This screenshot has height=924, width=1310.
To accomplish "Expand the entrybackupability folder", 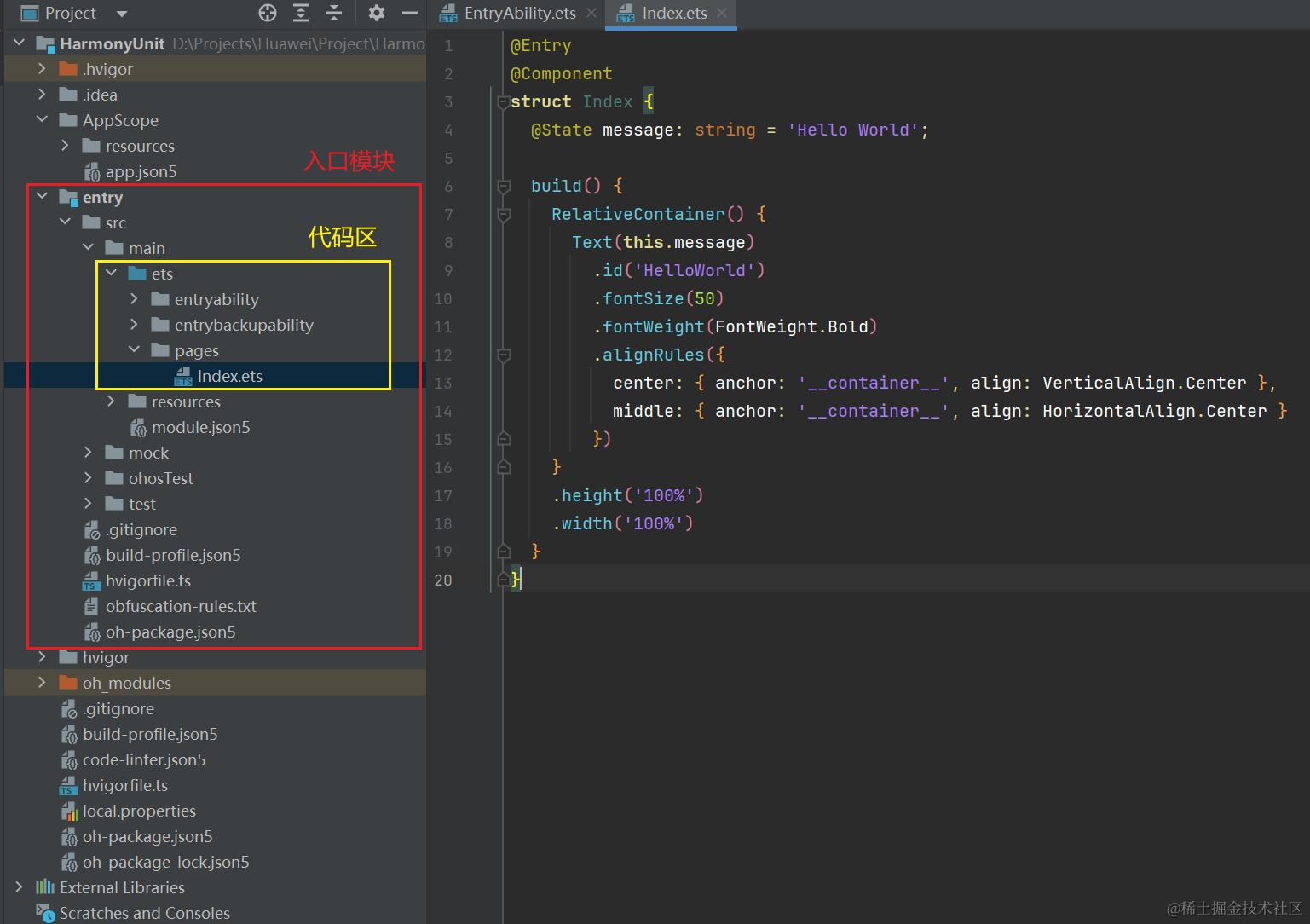I will [134, 324].
